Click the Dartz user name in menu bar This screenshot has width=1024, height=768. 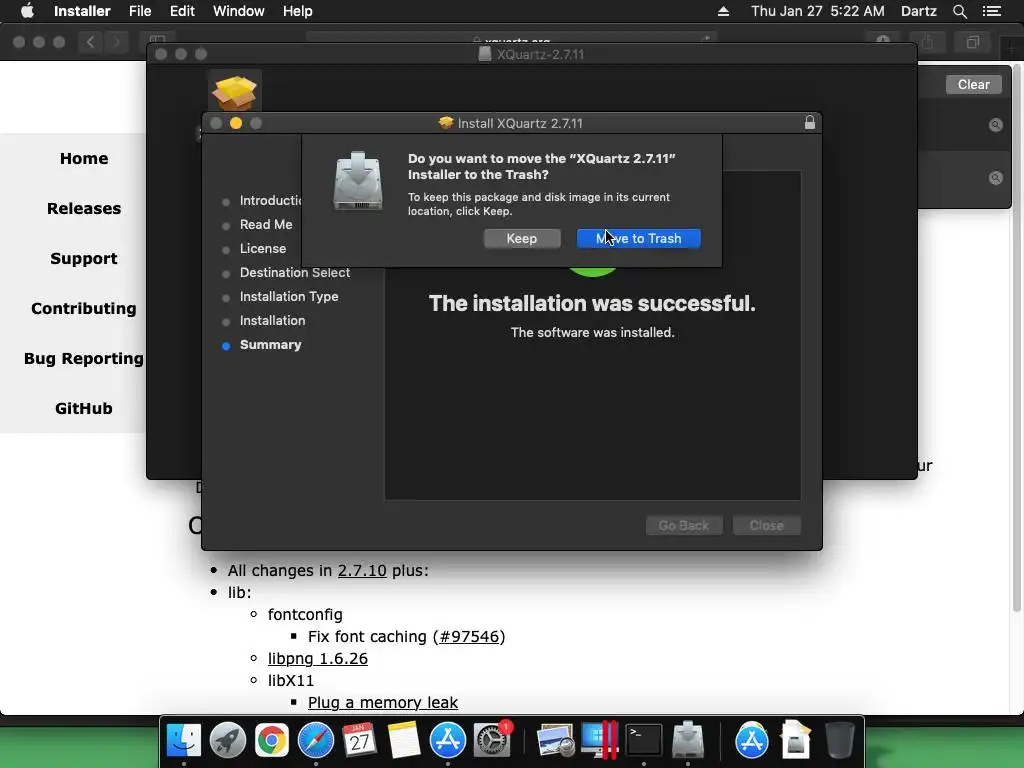pyautogui.click(x=918, y=11)
